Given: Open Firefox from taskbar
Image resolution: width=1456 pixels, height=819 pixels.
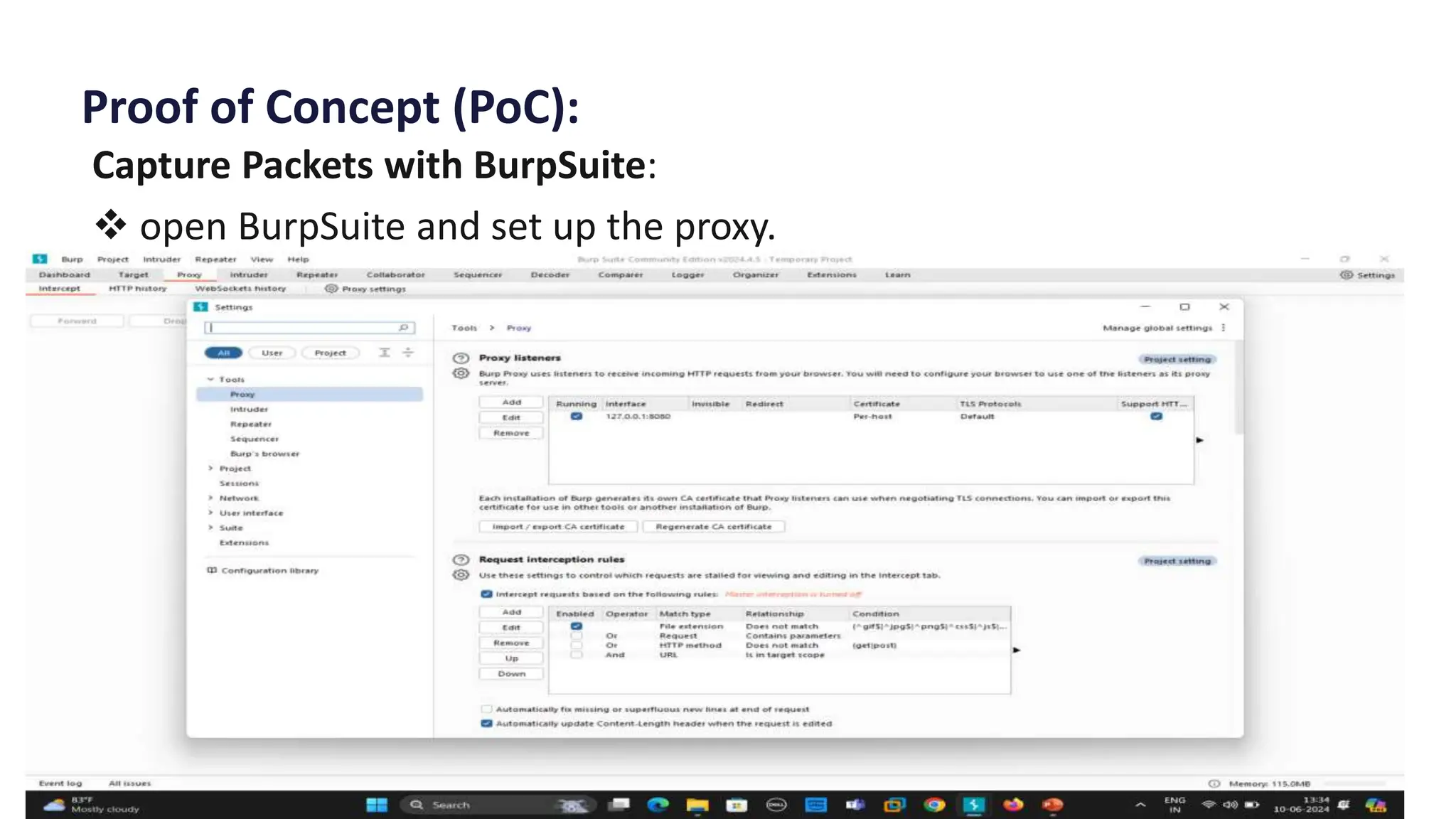Looking at the screenshot, I should (1013, 805).
